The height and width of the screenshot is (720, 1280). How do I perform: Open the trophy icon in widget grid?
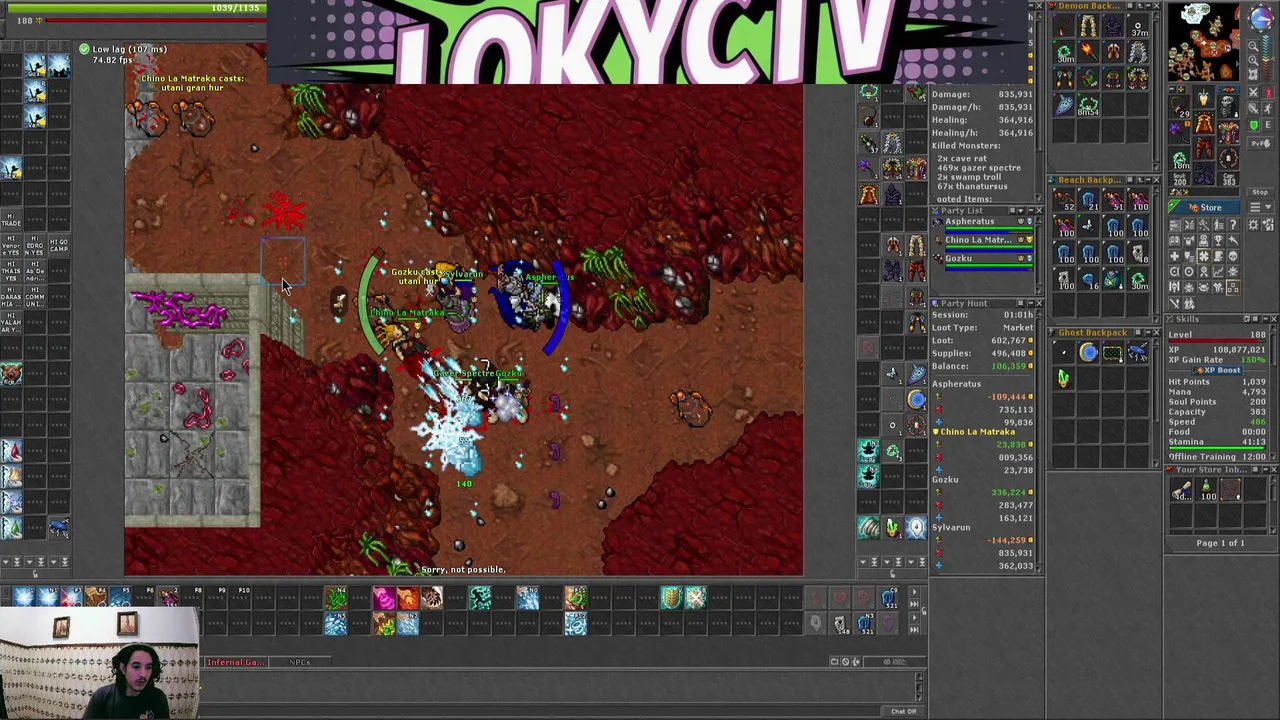1218,240
